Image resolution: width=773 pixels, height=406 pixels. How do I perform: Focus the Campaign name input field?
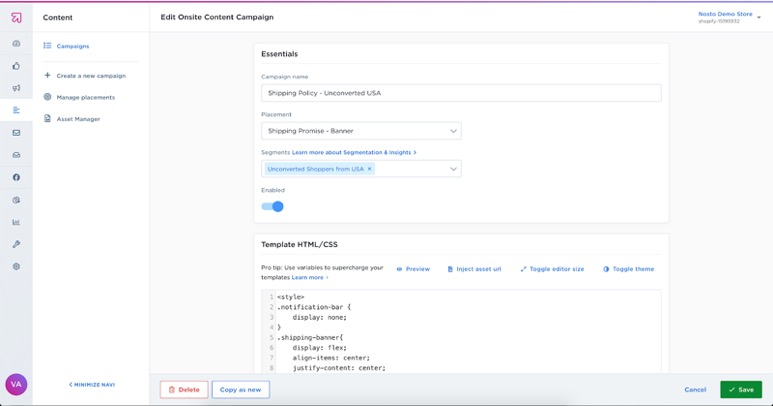(461, 93)
